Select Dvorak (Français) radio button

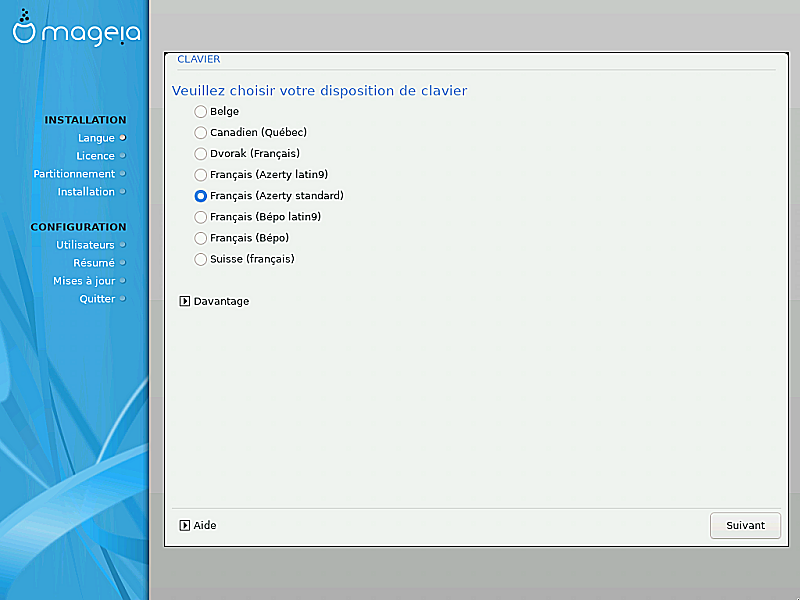(201, 154)
